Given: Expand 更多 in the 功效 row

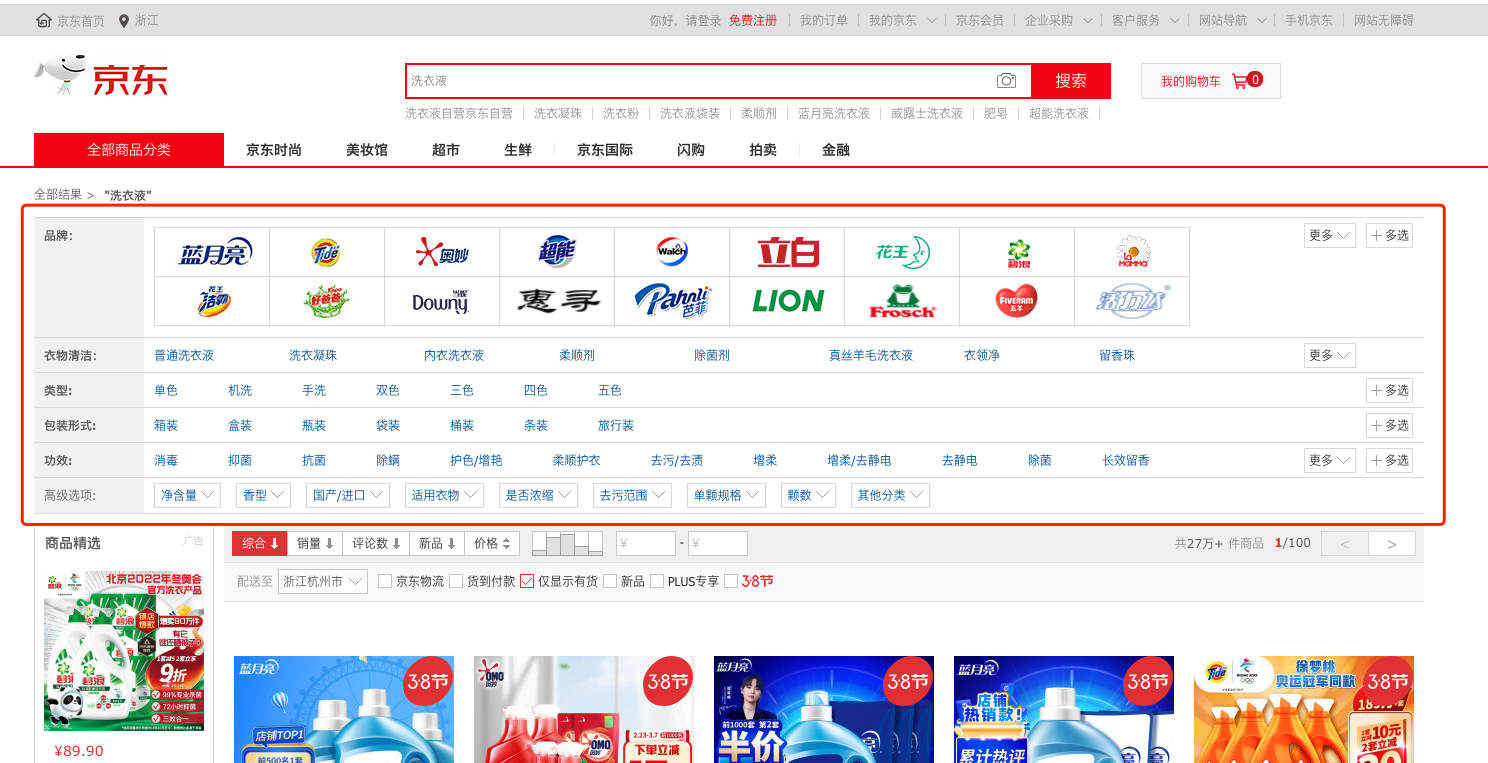Looking at the screenshot, I should (x=1329, y=460).
